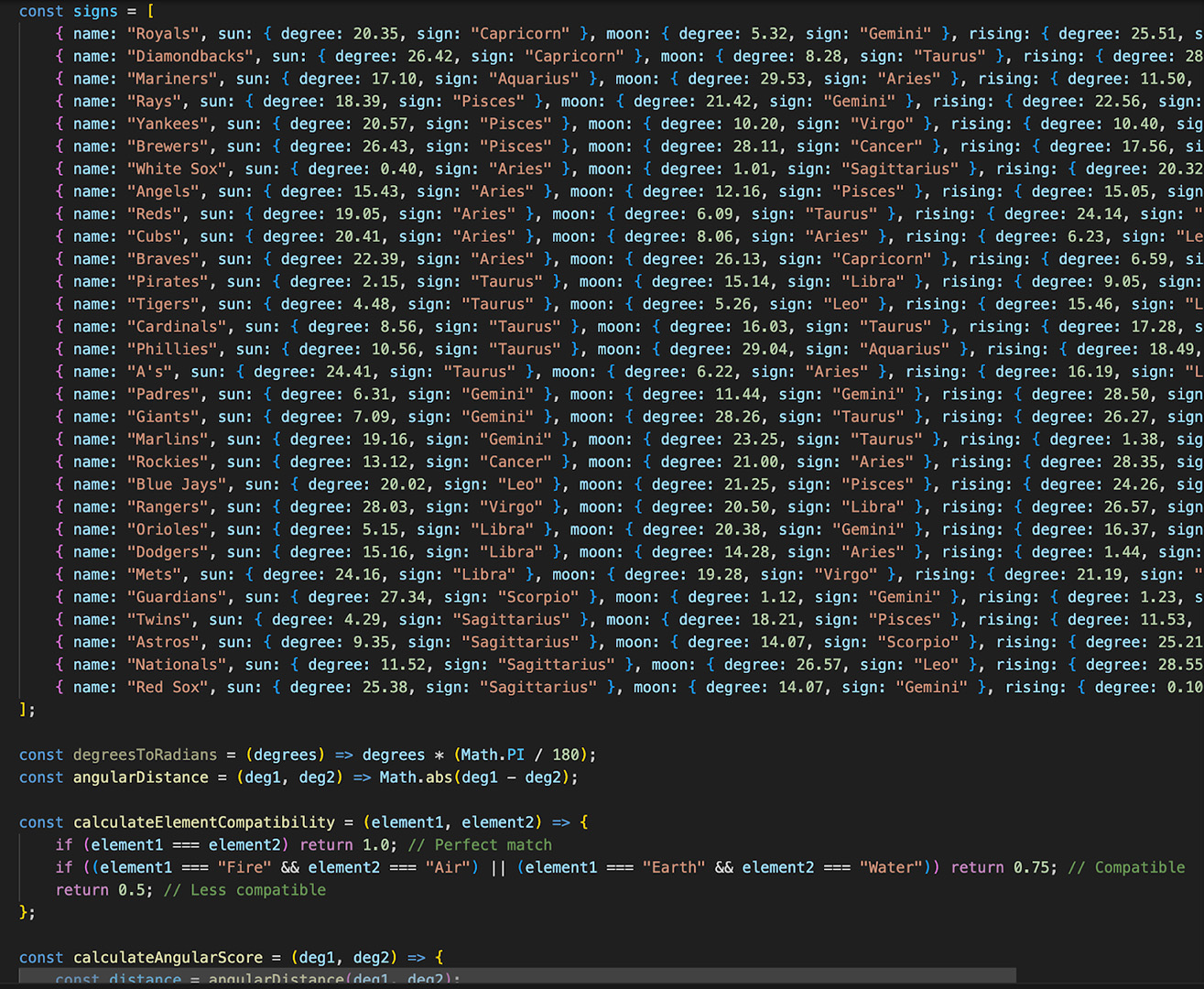Click the "// Compatible" comment

click(x=1126, y=867)
